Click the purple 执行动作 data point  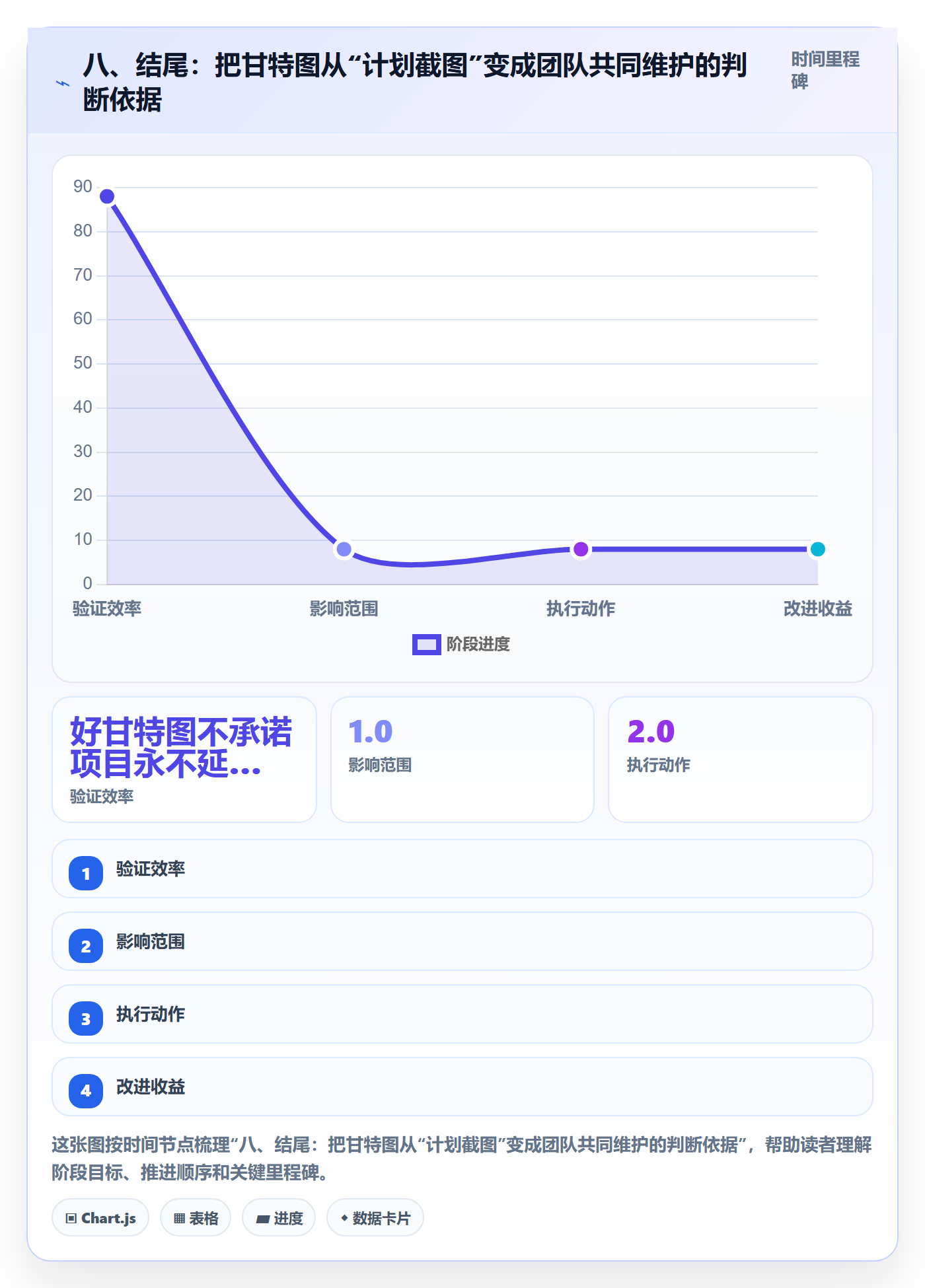point(581,549)
